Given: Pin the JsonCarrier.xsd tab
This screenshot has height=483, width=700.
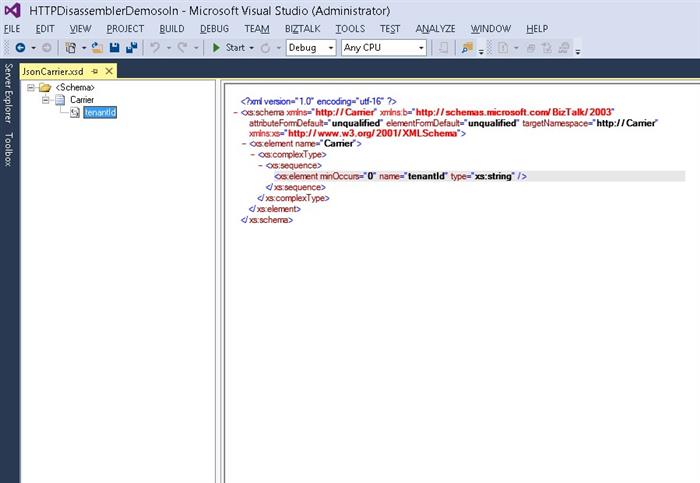Looking at the screenshot, I should 95,71.
